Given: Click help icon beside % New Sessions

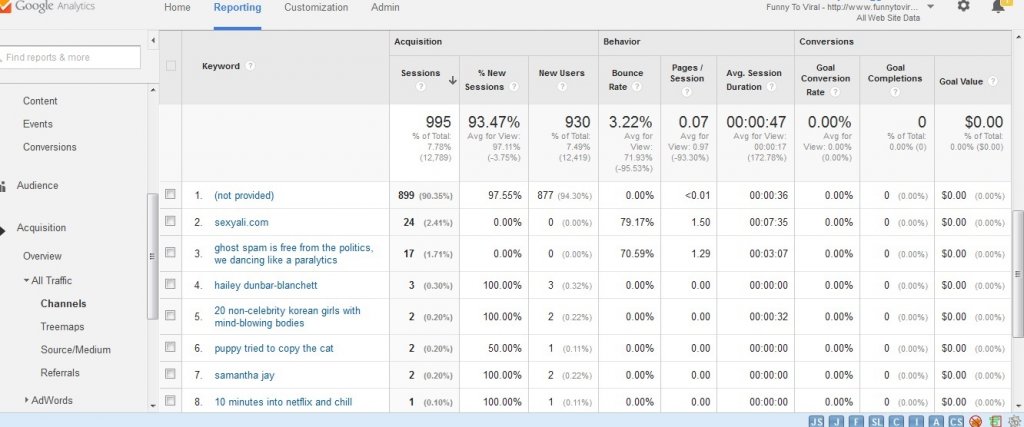Looking at the screenshot, I should (514, 87).
